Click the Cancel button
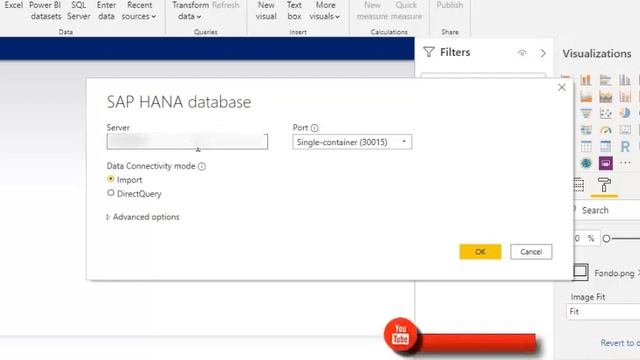 (x=531, y=252)
